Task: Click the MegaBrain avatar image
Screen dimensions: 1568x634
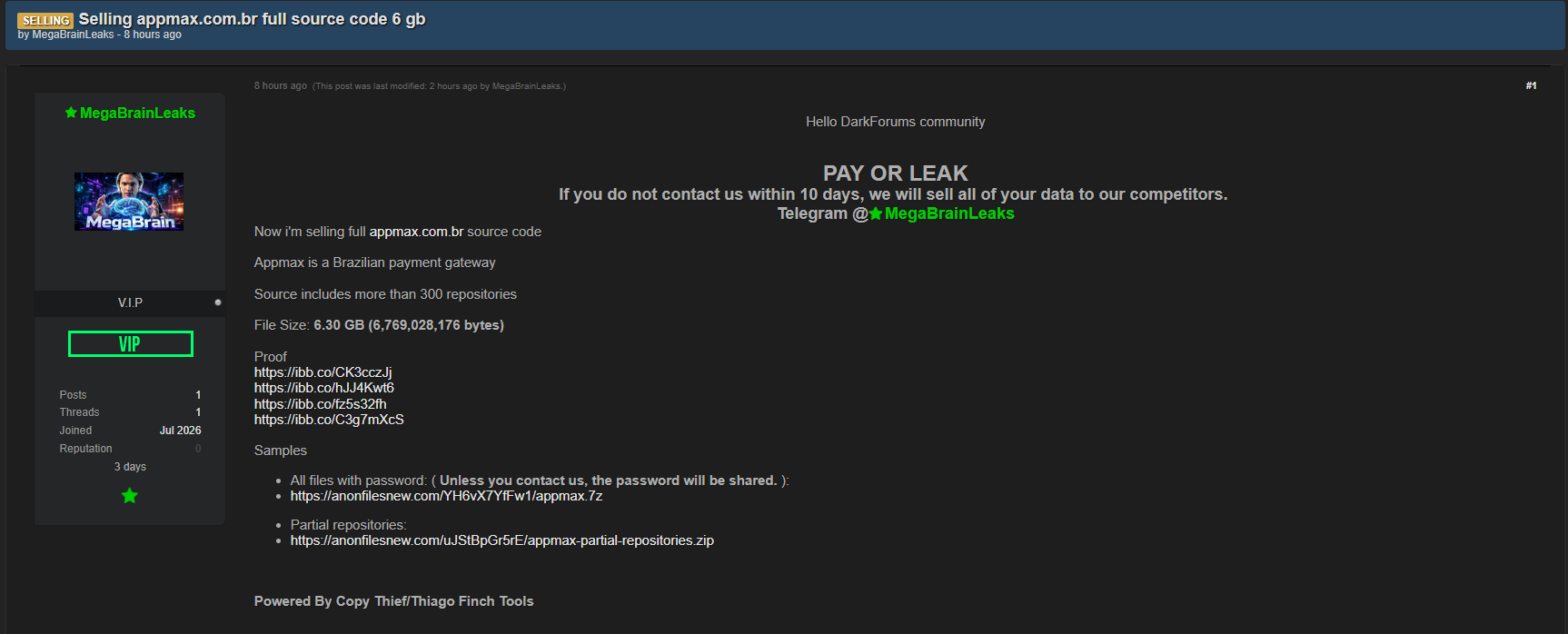Action: click(x=129, y=202)
